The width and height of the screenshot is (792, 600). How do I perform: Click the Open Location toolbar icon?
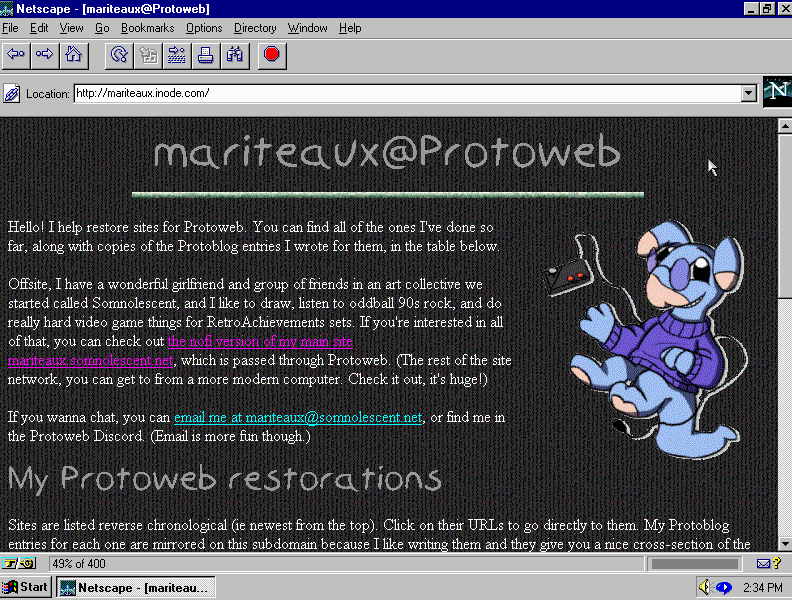pyautogui.click(x=177, y=54)
